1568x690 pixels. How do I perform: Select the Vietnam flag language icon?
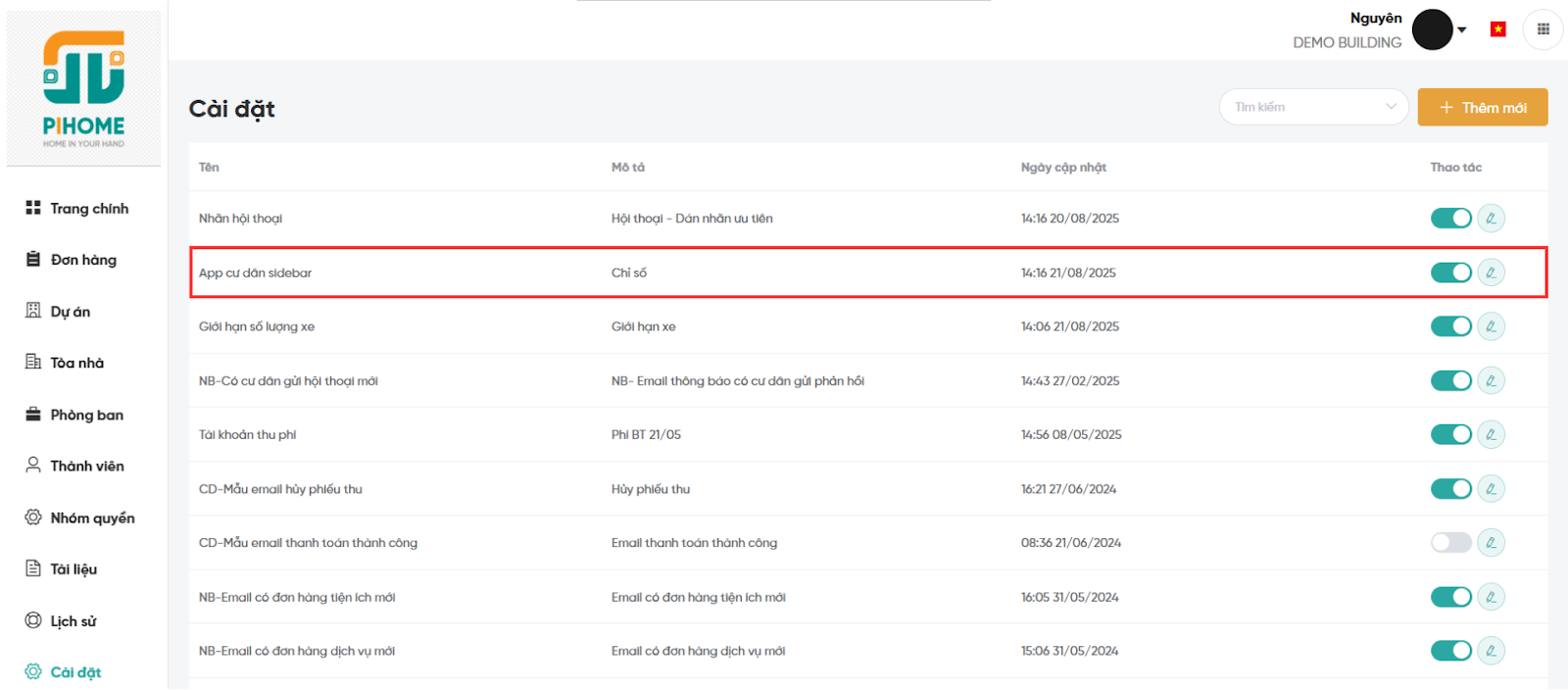1497,29
